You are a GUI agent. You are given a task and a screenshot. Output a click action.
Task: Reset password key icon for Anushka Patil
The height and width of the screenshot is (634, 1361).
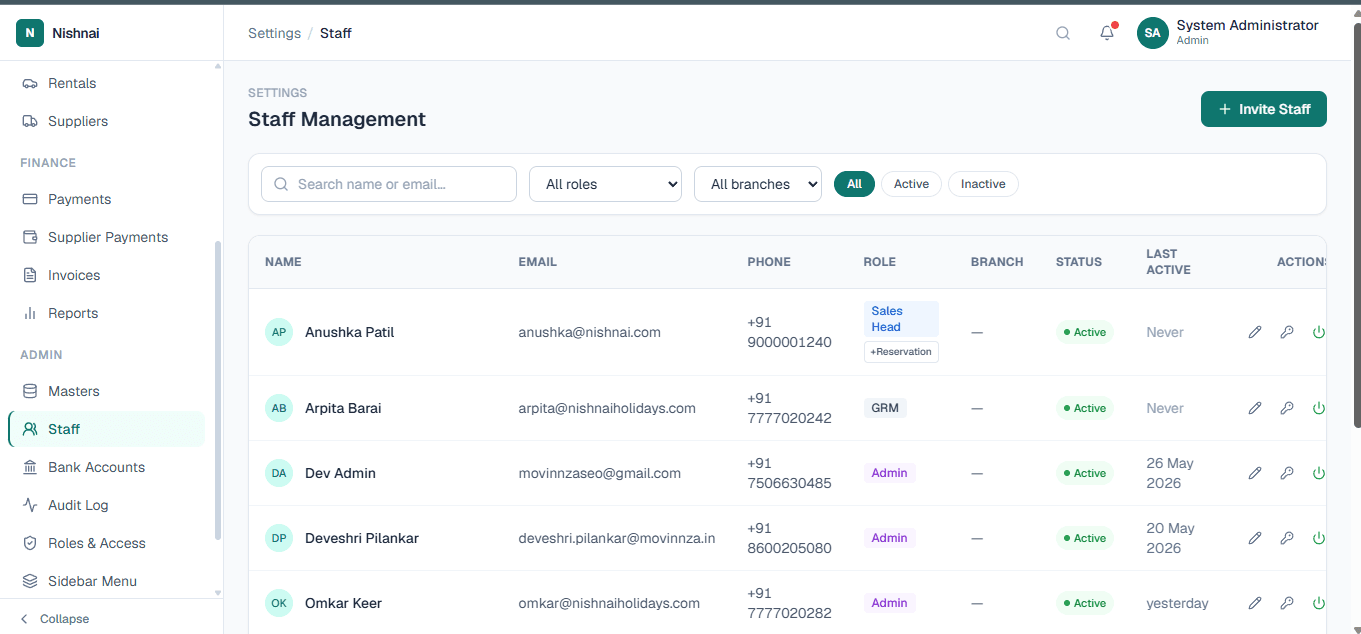(1287, 332)
